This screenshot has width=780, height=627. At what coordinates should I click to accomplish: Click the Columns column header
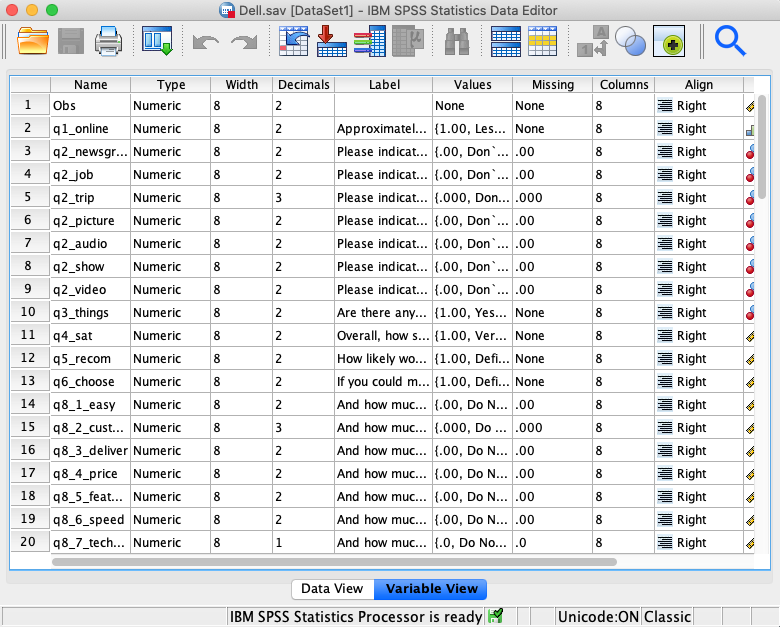[624, 85]
